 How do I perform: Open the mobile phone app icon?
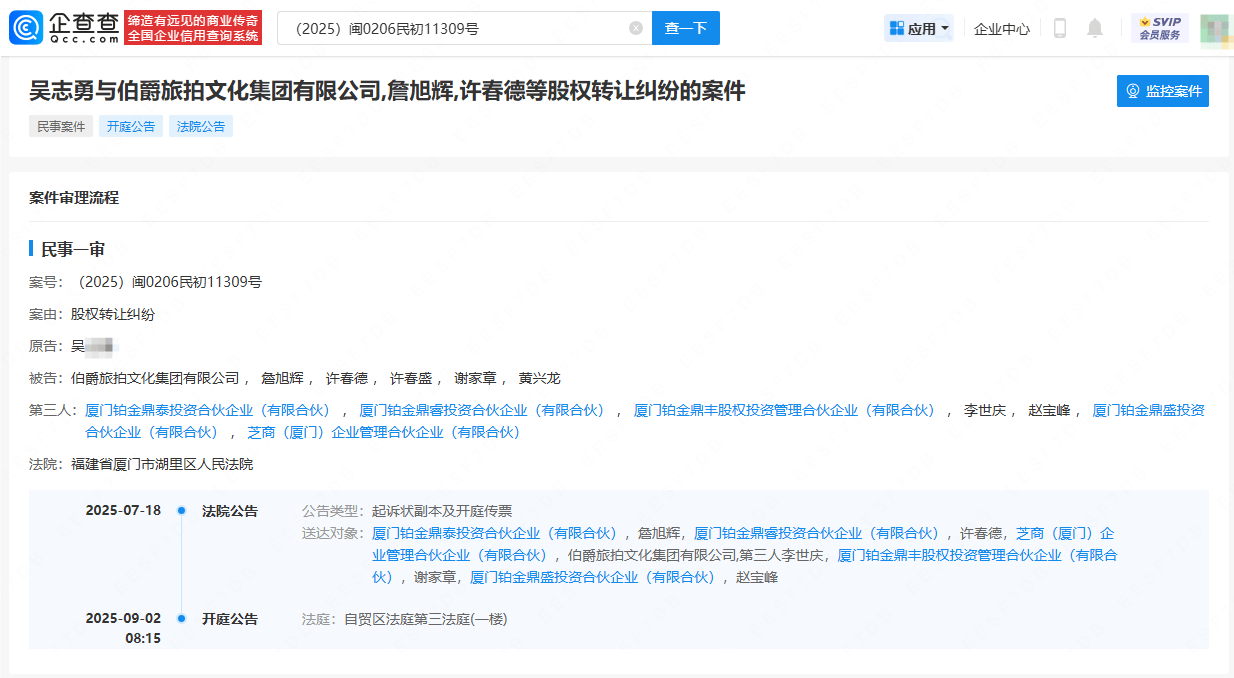point(1060,28)
